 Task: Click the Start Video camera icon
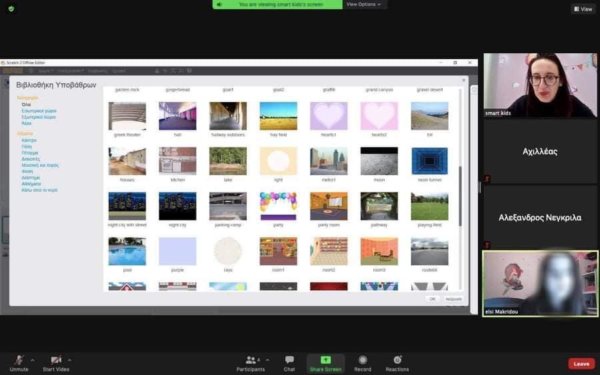tap(56, 360)
